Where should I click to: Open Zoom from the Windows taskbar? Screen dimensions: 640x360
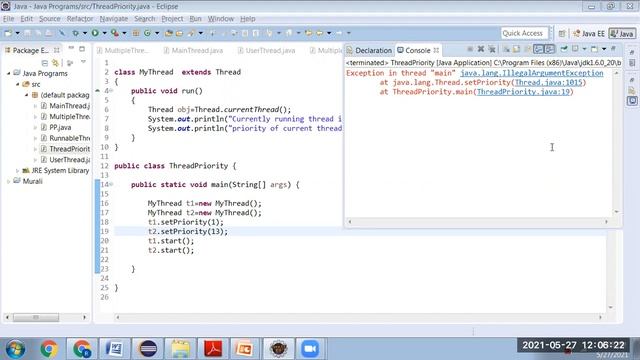310,349
